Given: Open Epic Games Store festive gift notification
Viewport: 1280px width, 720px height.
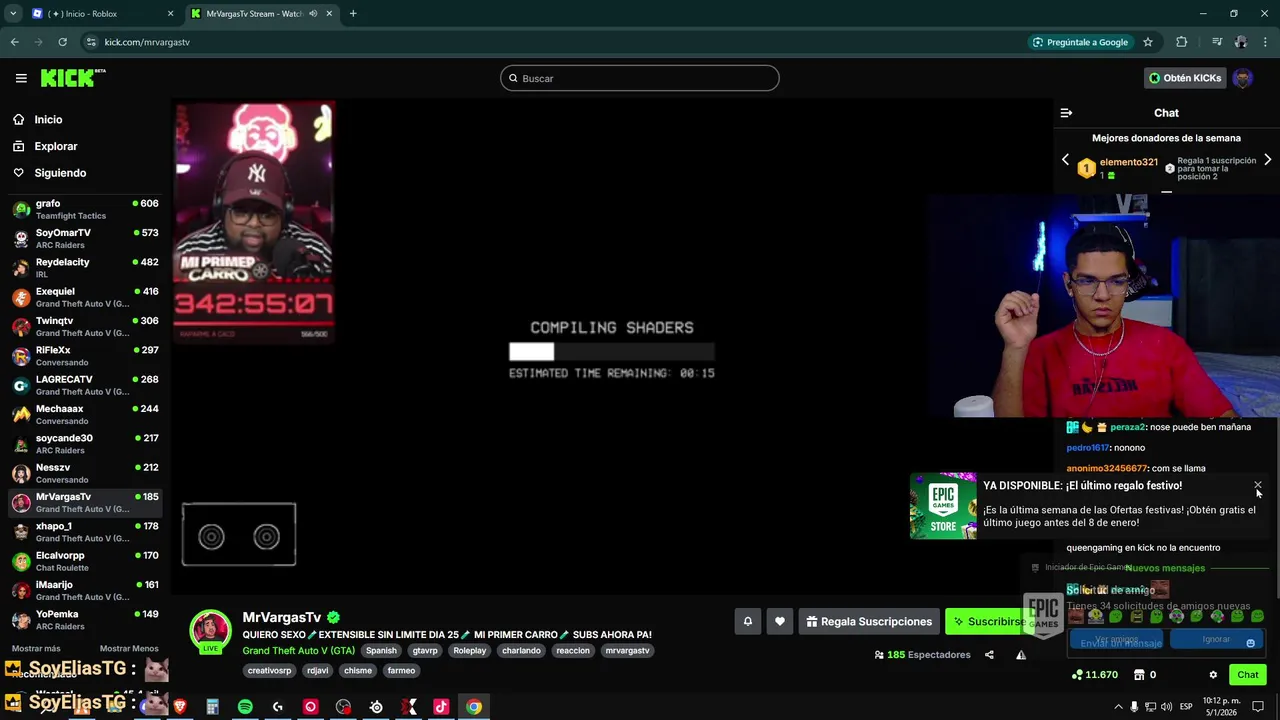Looking at the screenshot, I should [x=1090, y=506].
